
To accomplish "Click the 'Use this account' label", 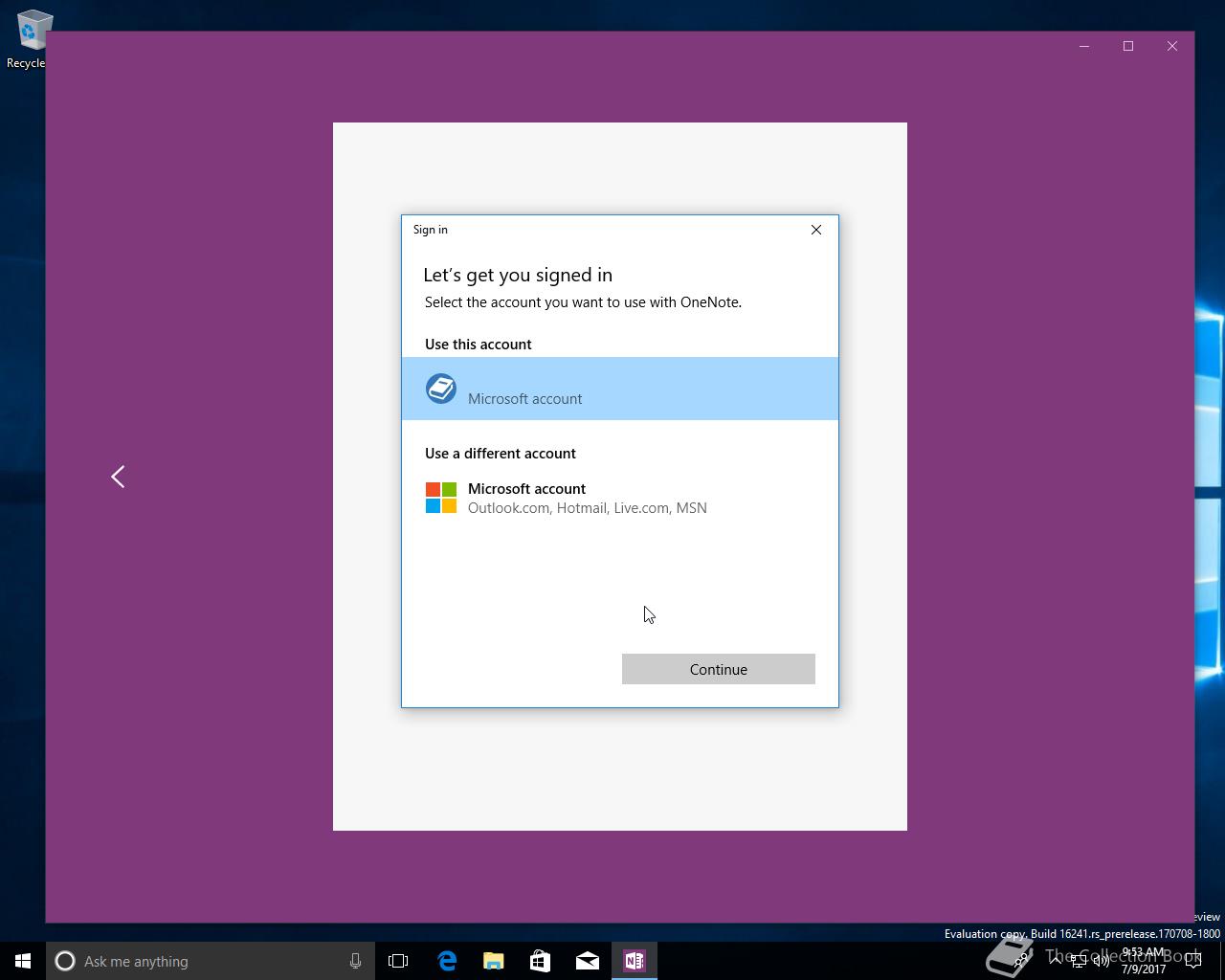I will click(x=479, y=345).
